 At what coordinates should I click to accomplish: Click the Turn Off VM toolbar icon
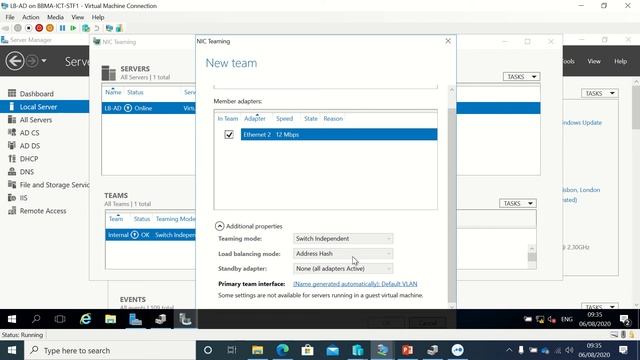pyautogui.click(x=28, y=28)
